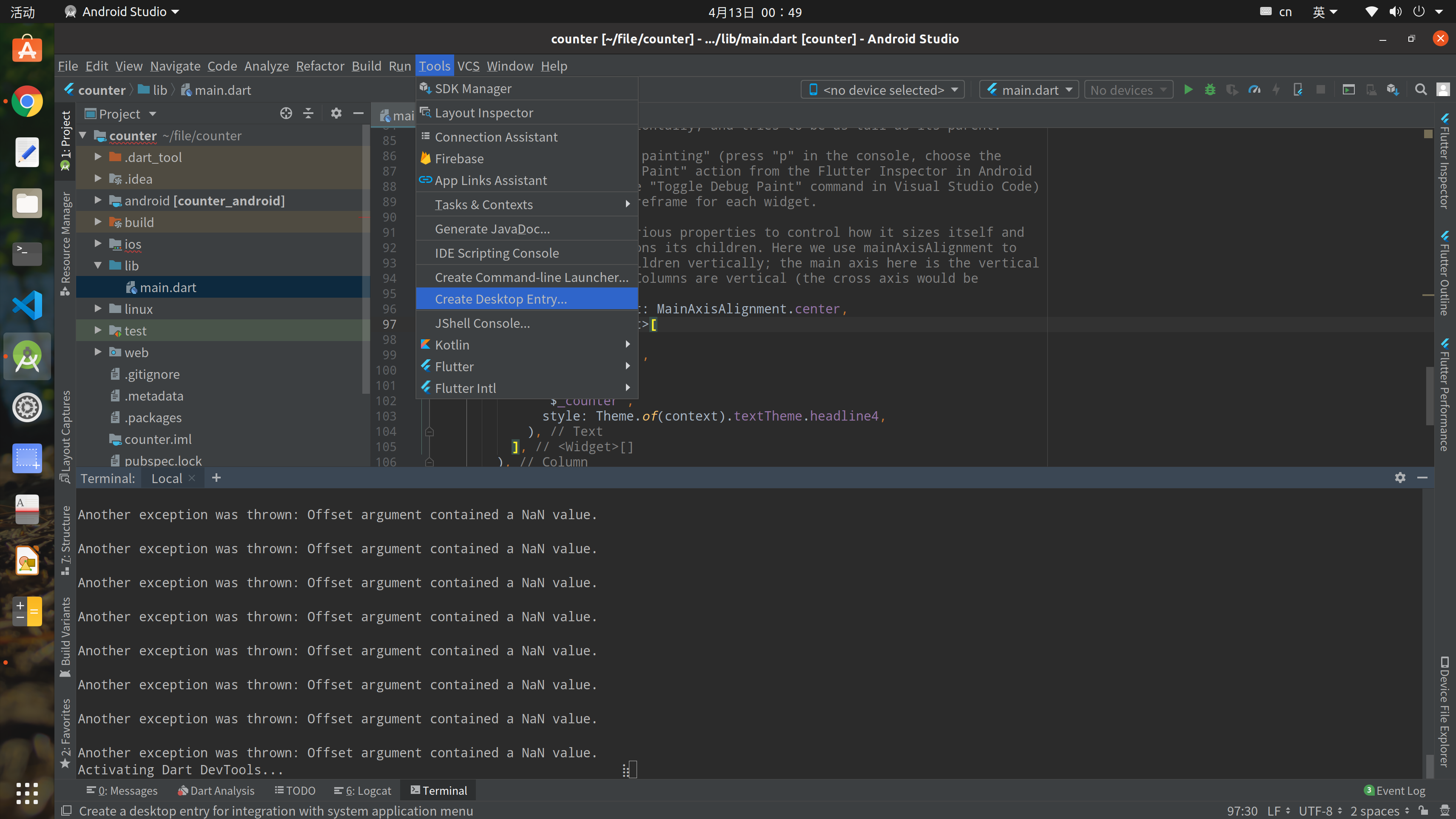1456x819 pixels.
Task: Hide the Terminal panel with minus icon
Action: point(1422,478)
